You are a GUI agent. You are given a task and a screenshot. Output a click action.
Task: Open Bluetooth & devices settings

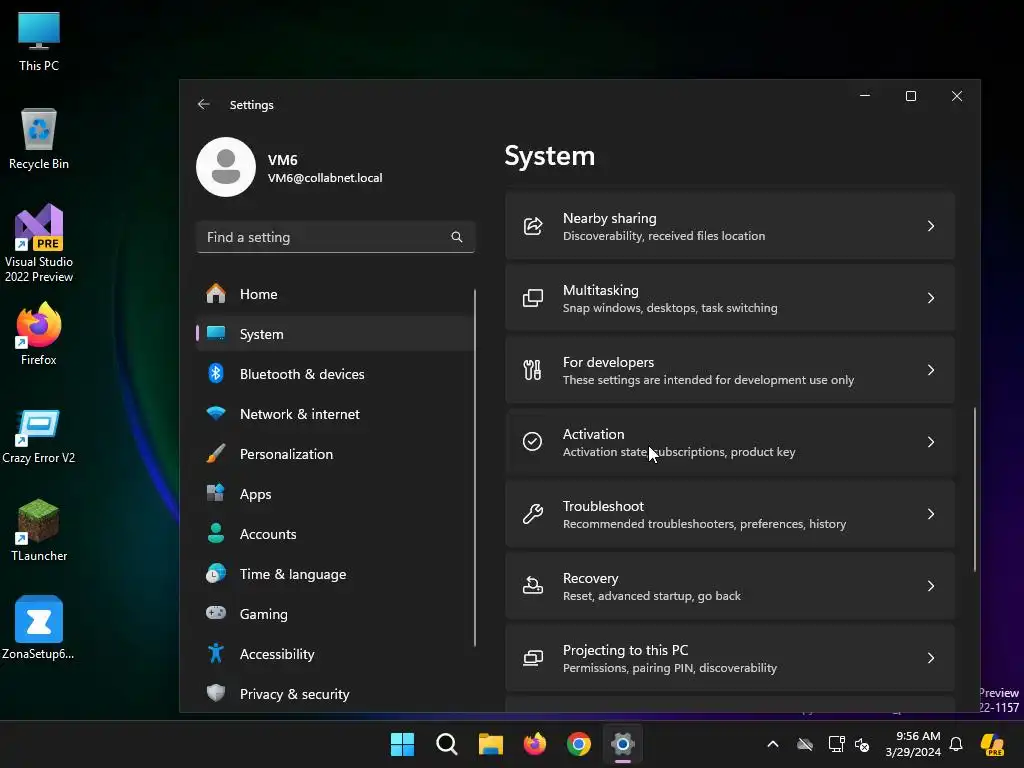point(334,374)
